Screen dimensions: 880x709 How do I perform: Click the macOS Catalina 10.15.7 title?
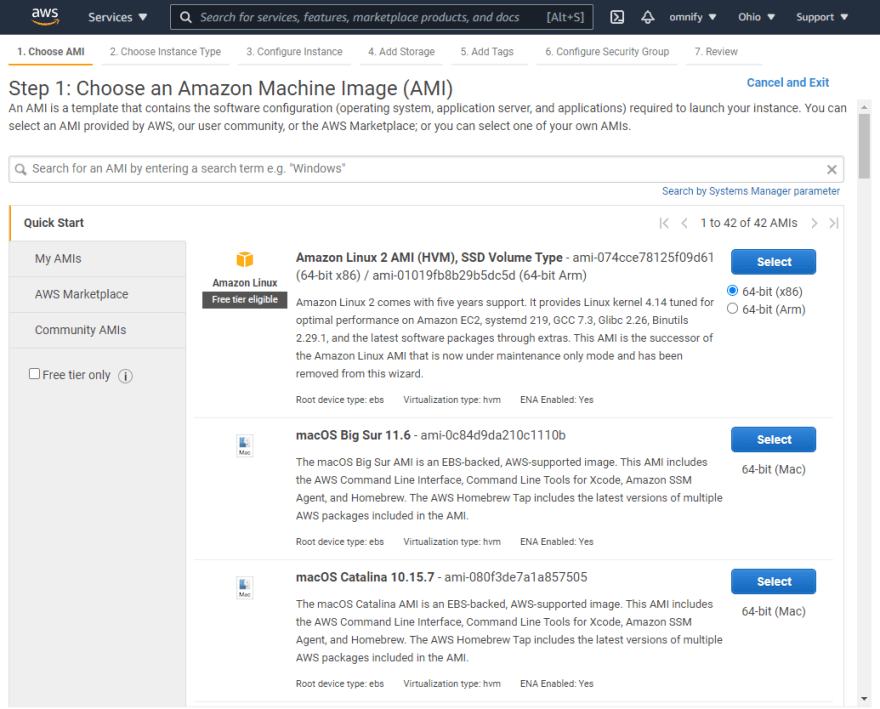[x=365, y=578]
